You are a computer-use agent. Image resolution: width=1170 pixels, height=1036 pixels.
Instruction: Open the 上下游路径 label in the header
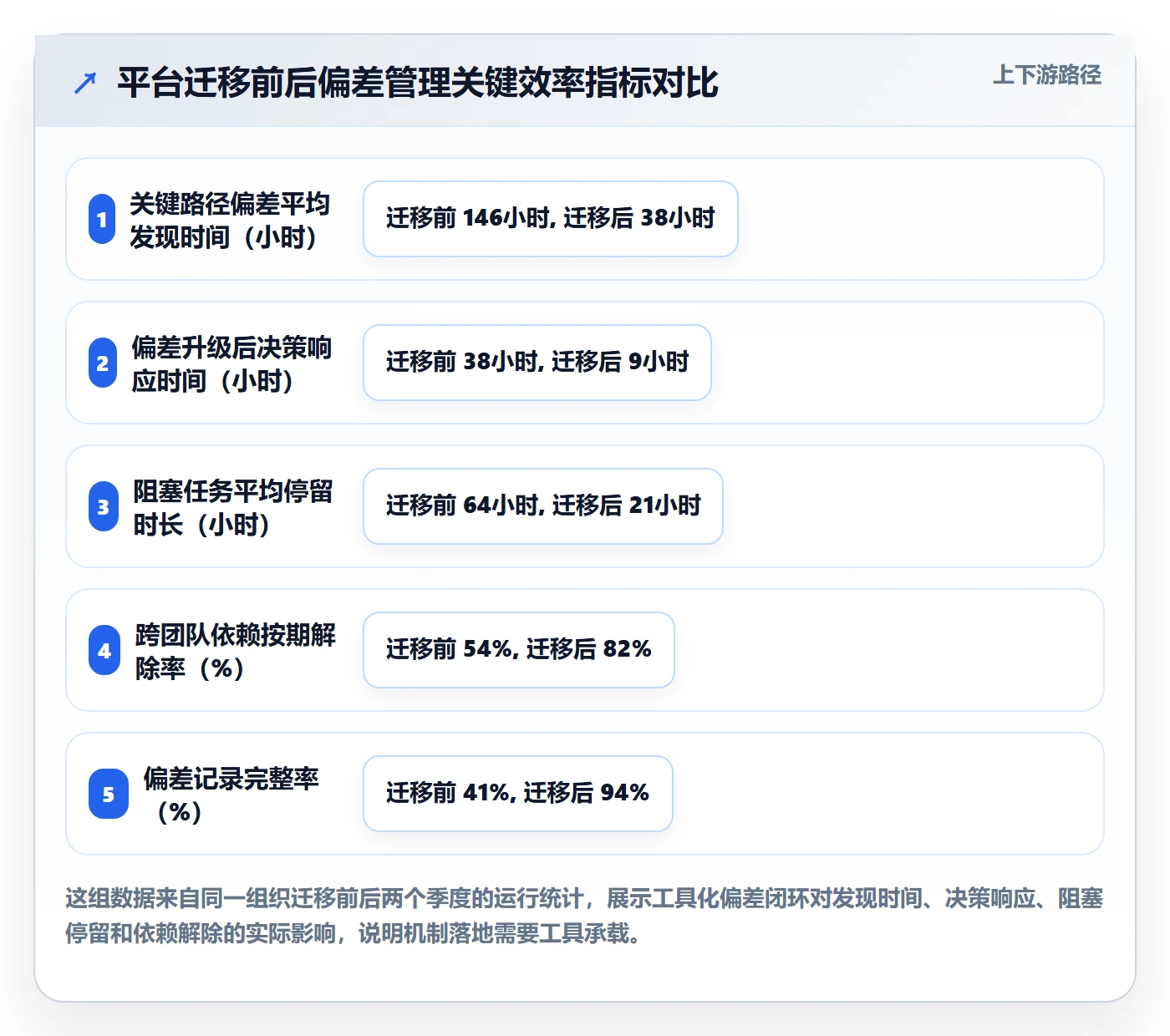point(1046,75)
